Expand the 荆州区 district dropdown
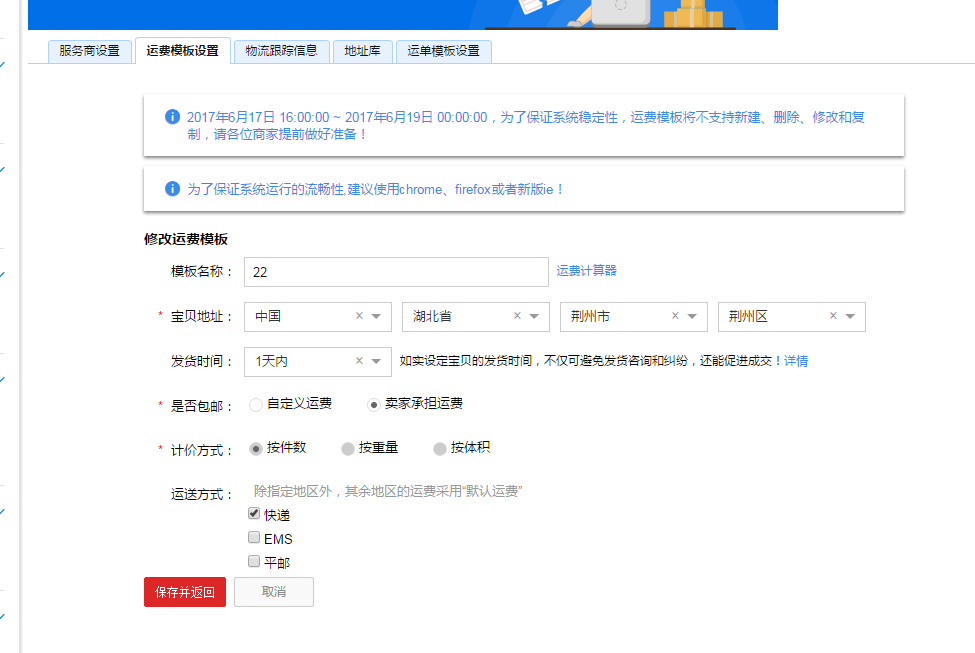This screenshot has width=975, height=653. click(850, 317)
